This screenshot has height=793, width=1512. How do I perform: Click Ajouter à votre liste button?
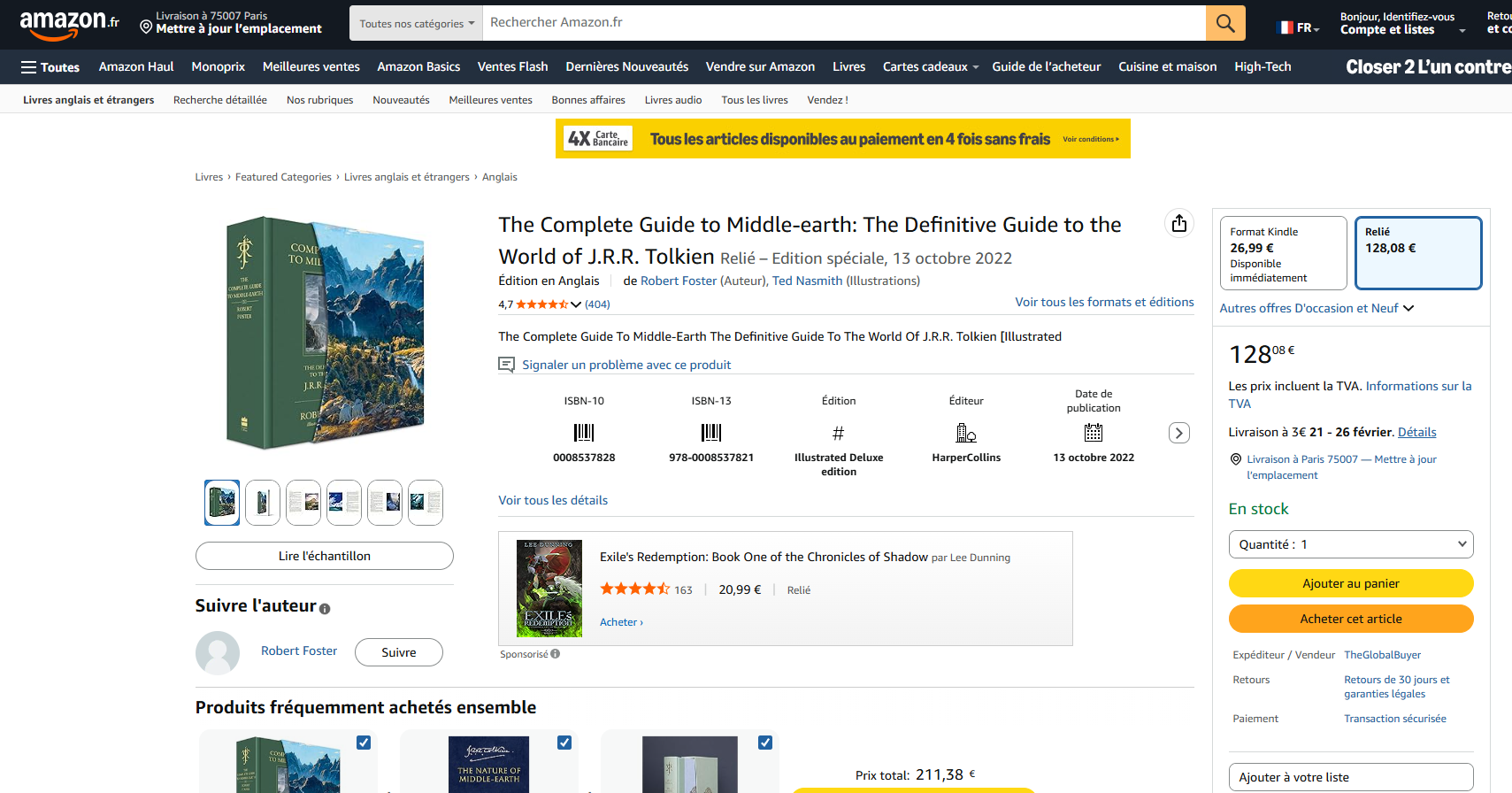[x=1351, y=777]
